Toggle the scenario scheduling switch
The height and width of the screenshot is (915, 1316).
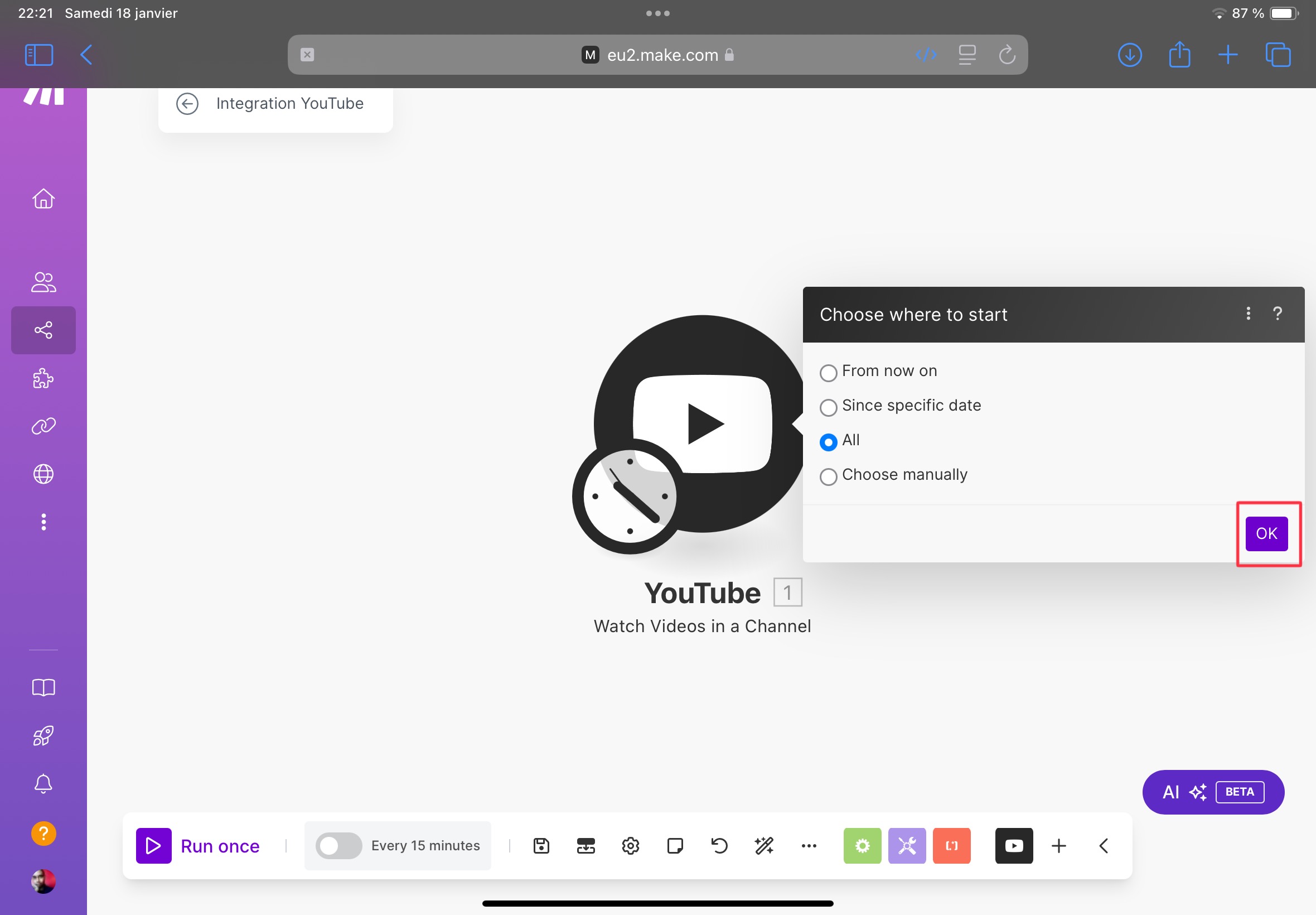(338, 846)
